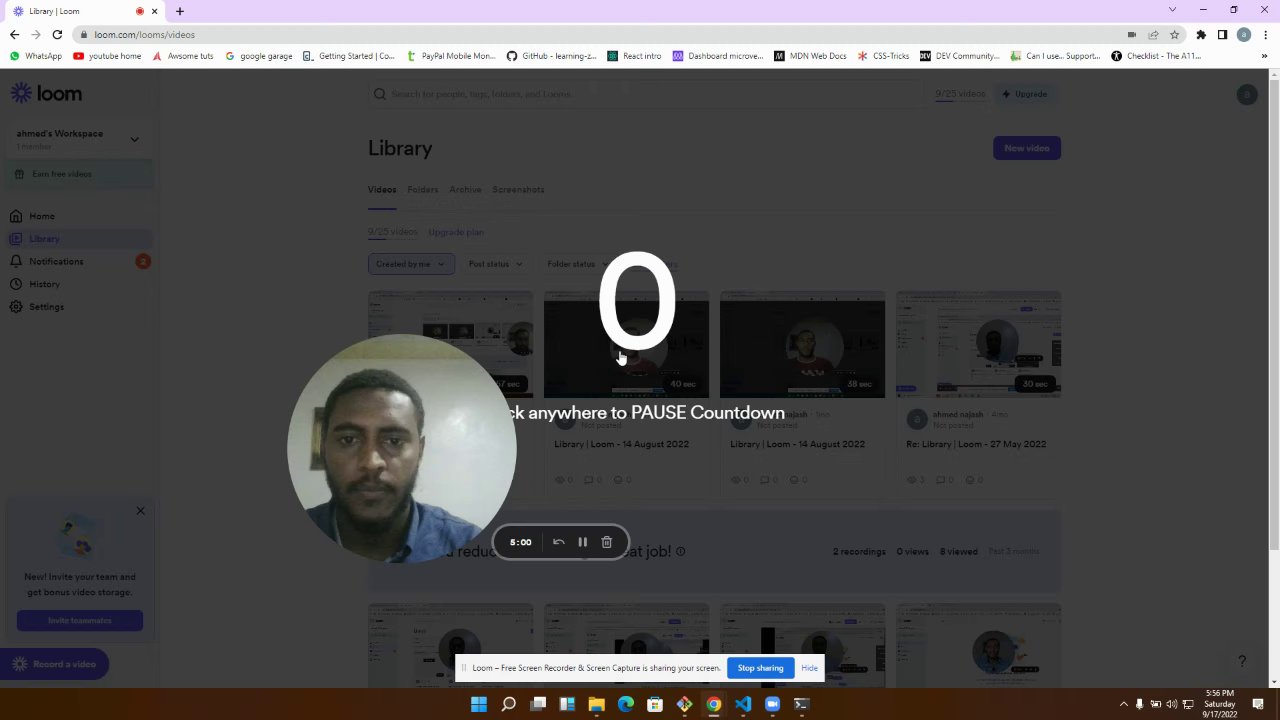Switch to the Archive tab

click(465, 189)
